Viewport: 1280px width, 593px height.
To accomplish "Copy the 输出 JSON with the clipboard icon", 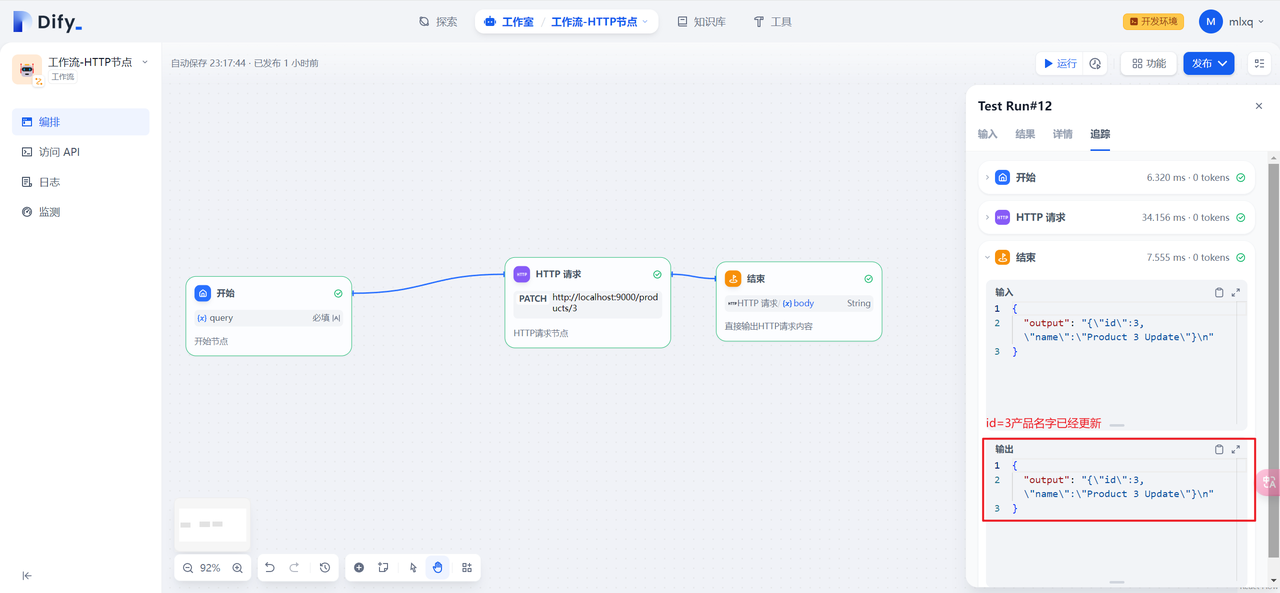I will [1219, 449].
